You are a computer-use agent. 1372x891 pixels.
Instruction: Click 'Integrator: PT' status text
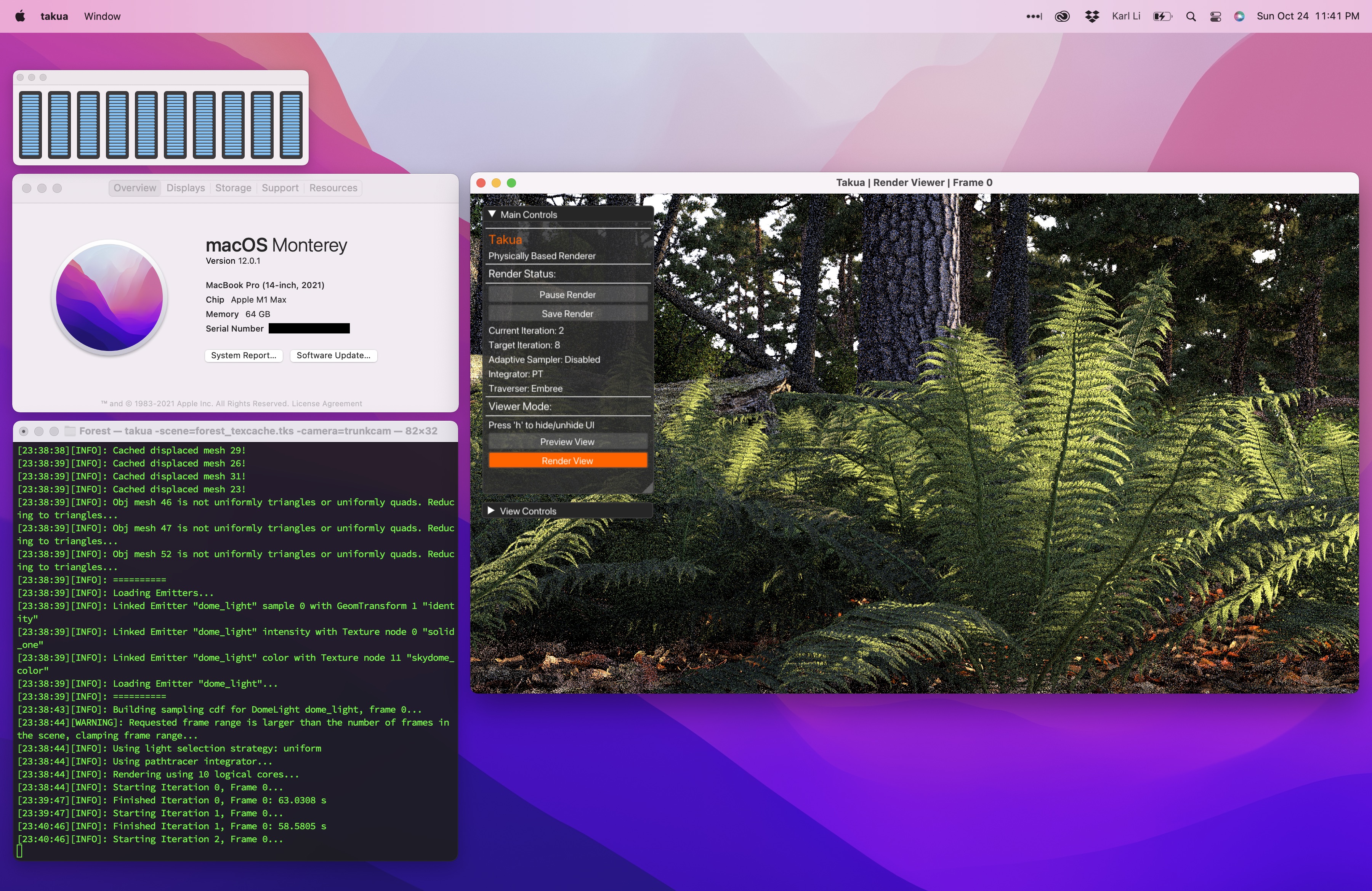coord(515,374)
